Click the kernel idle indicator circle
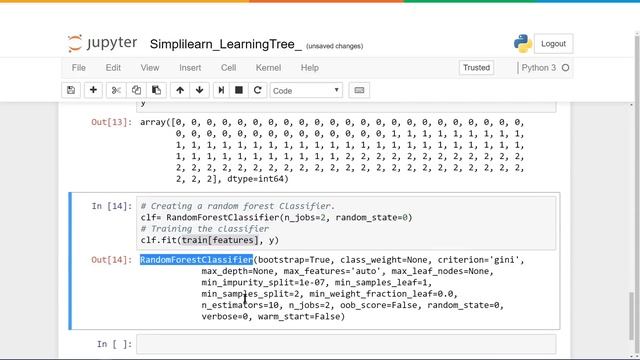This screenshot has width=640, height=360. (565, 68)
